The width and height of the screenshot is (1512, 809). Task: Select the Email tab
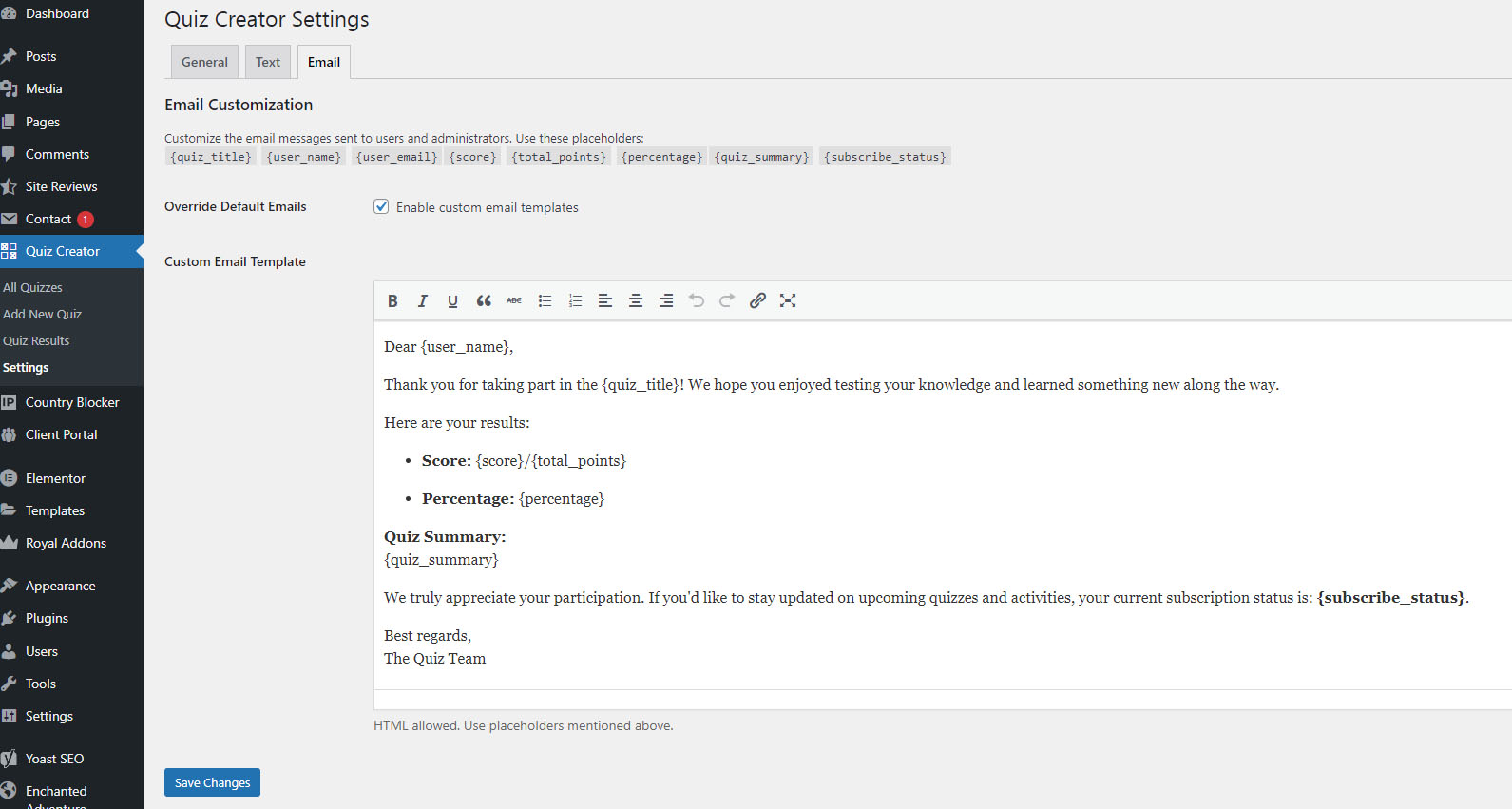tap(324, 62)
